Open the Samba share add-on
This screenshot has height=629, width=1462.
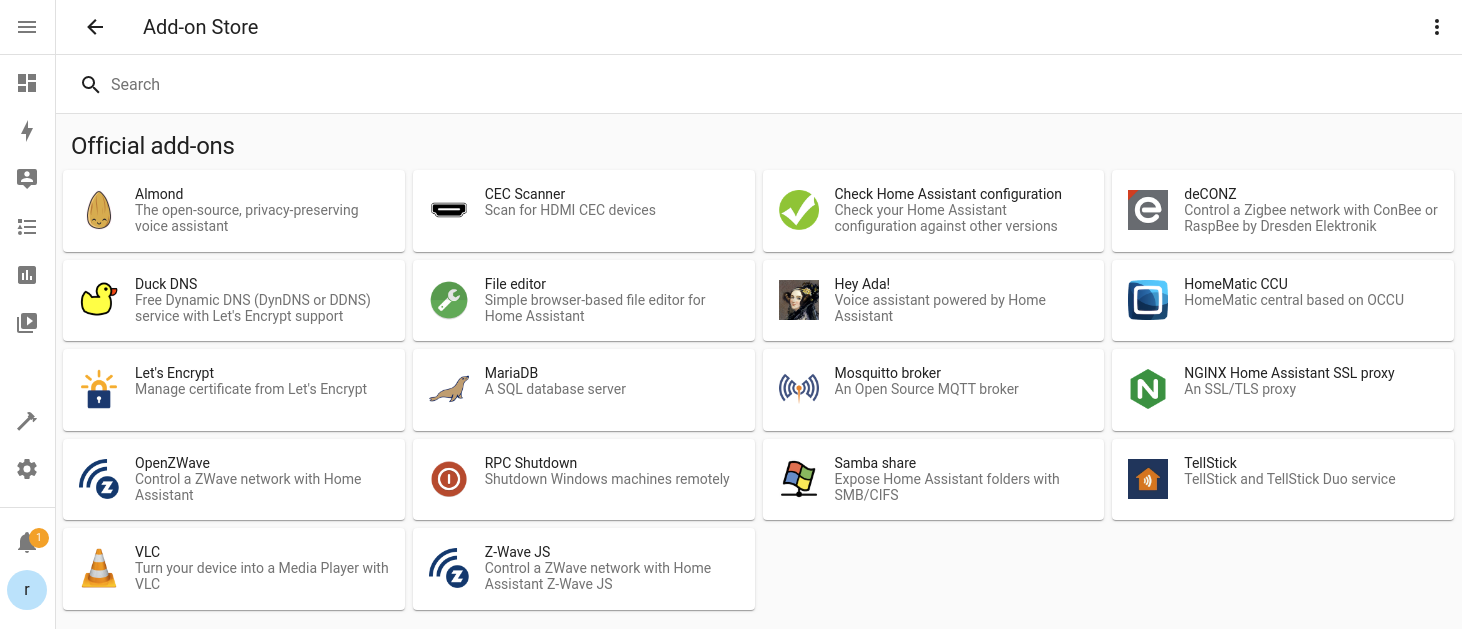932,479
